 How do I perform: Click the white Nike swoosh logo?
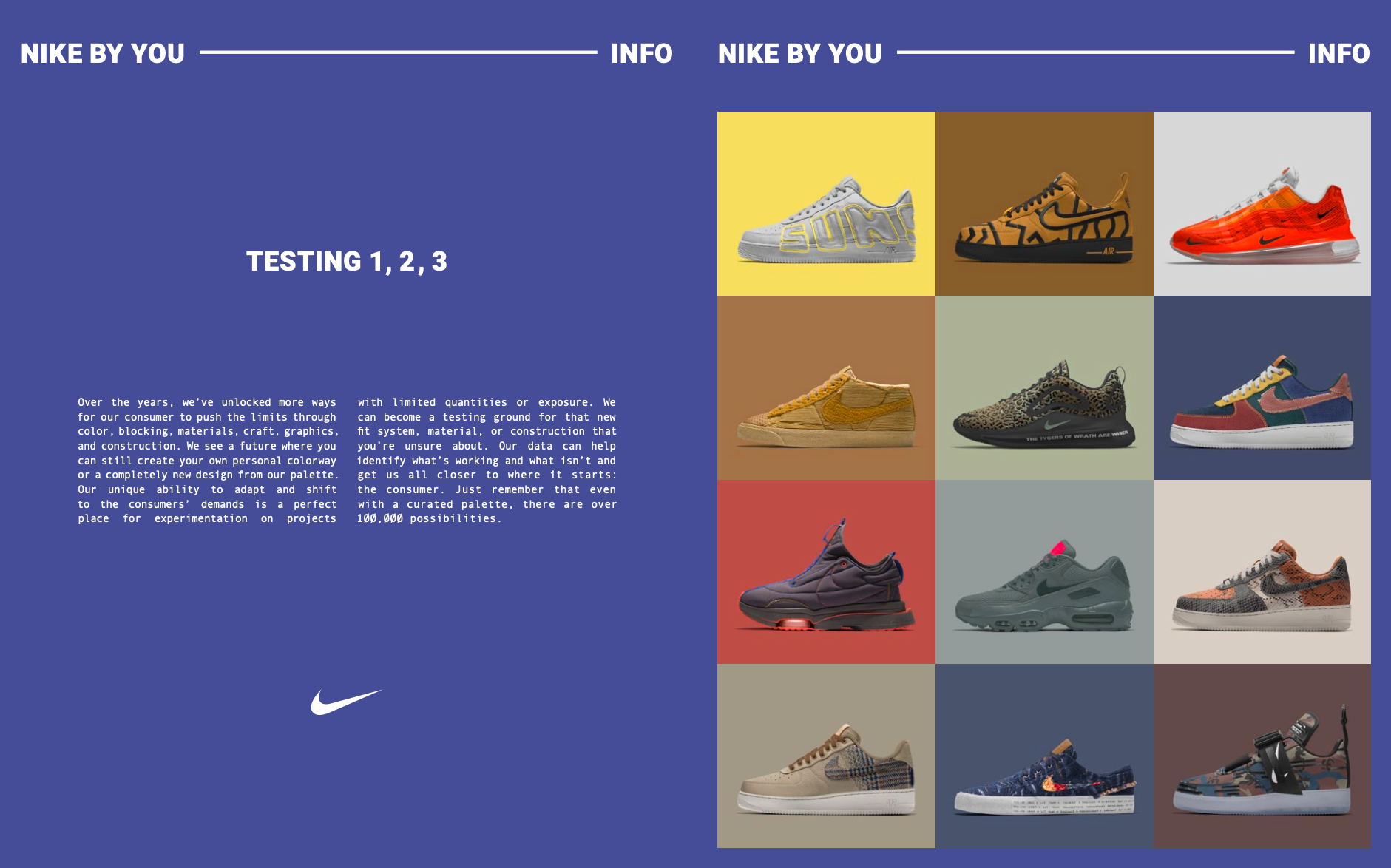346,702
